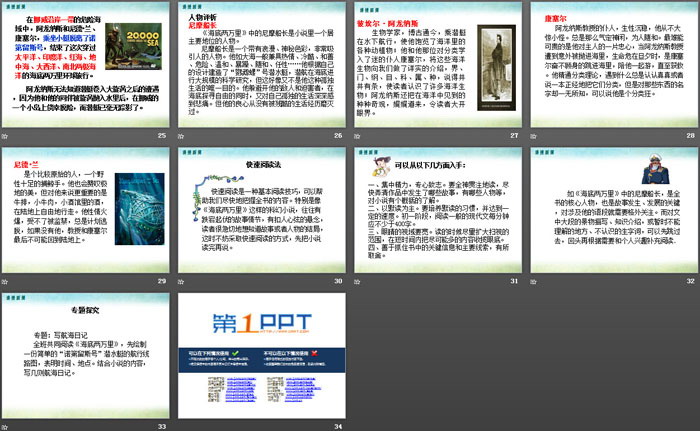Click animation star icon under slide 31

coord(357,281)
